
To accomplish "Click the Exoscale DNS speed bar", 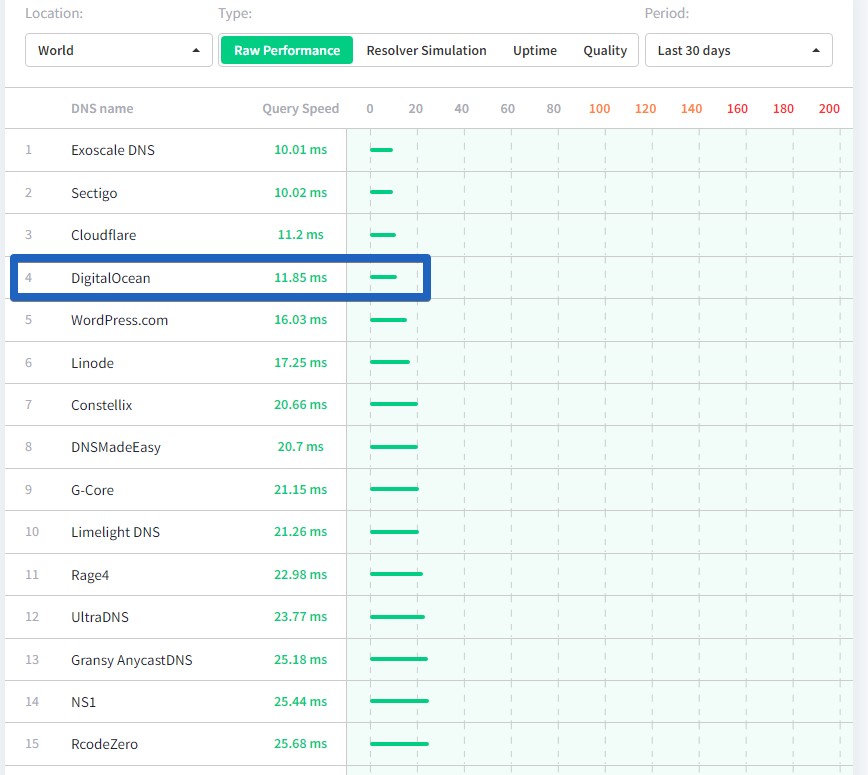I will (381, 150).
